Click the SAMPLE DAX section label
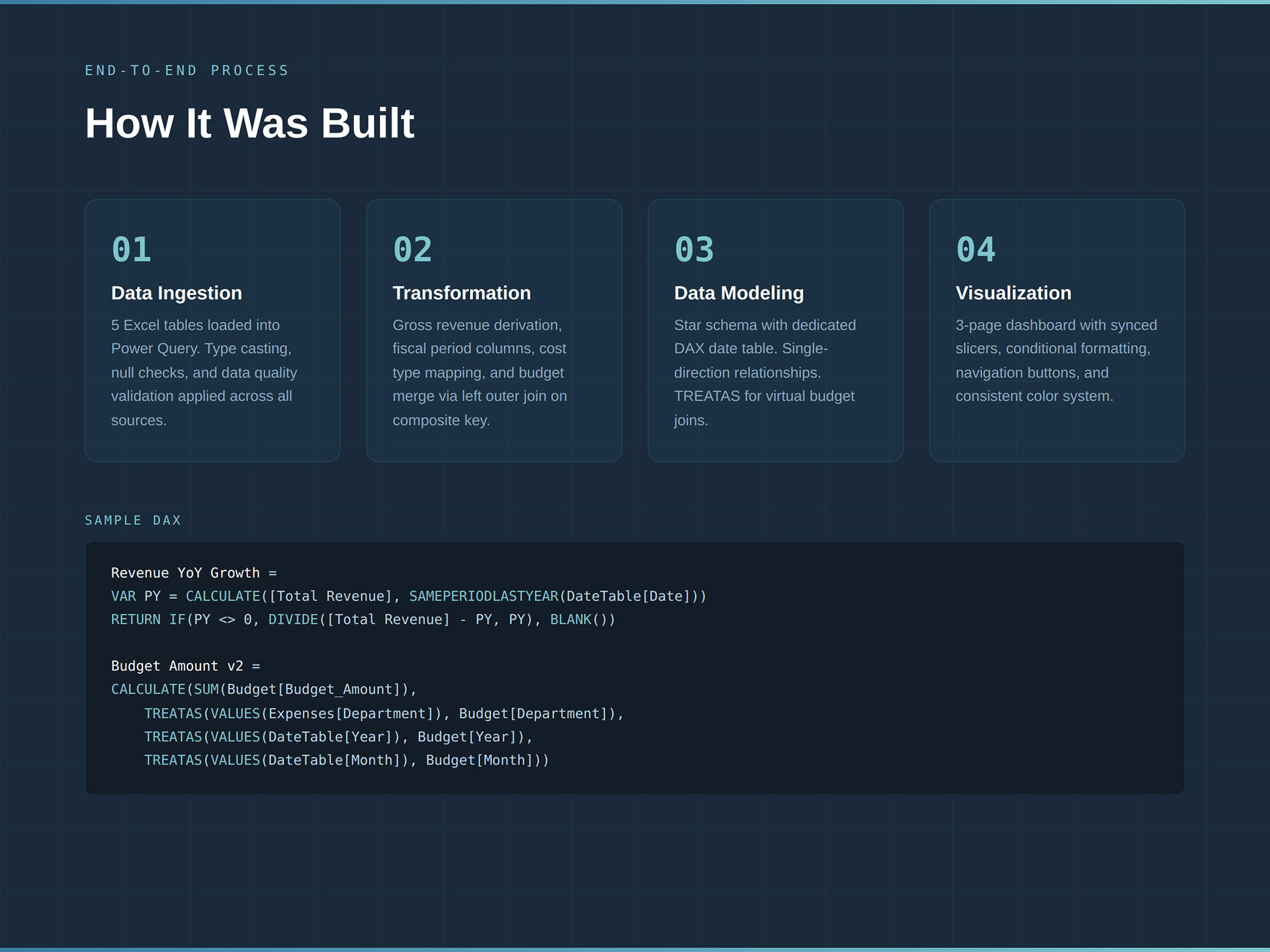The image size is (1270, 952). click(x=133, y=520)
